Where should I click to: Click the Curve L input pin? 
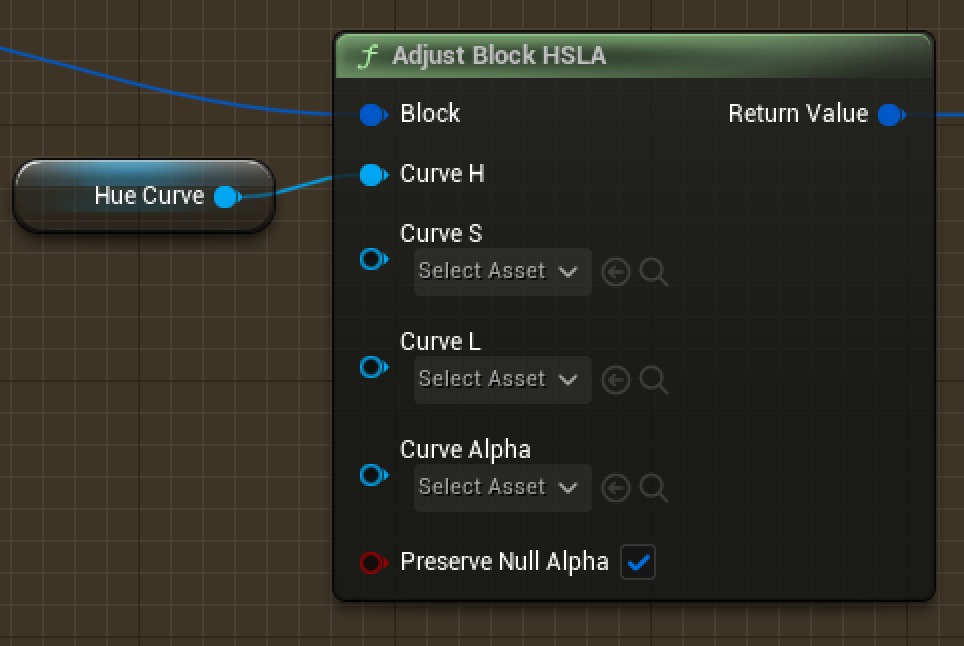371,367
